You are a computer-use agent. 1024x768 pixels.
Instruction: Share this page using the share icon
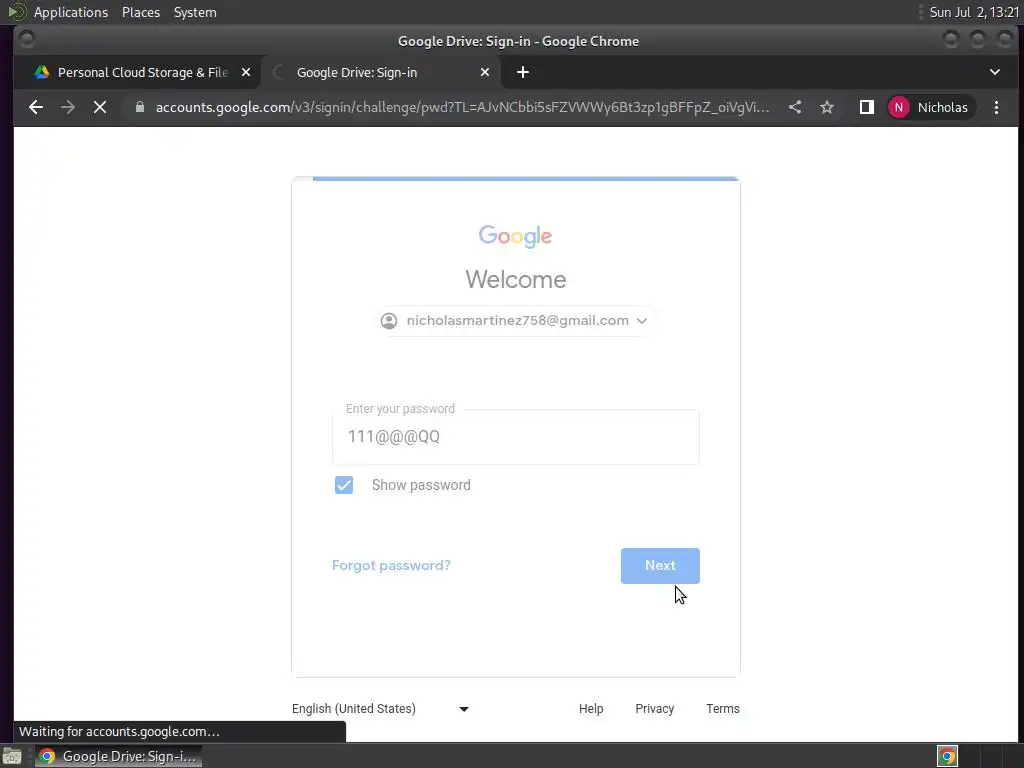tap(795, 107)
